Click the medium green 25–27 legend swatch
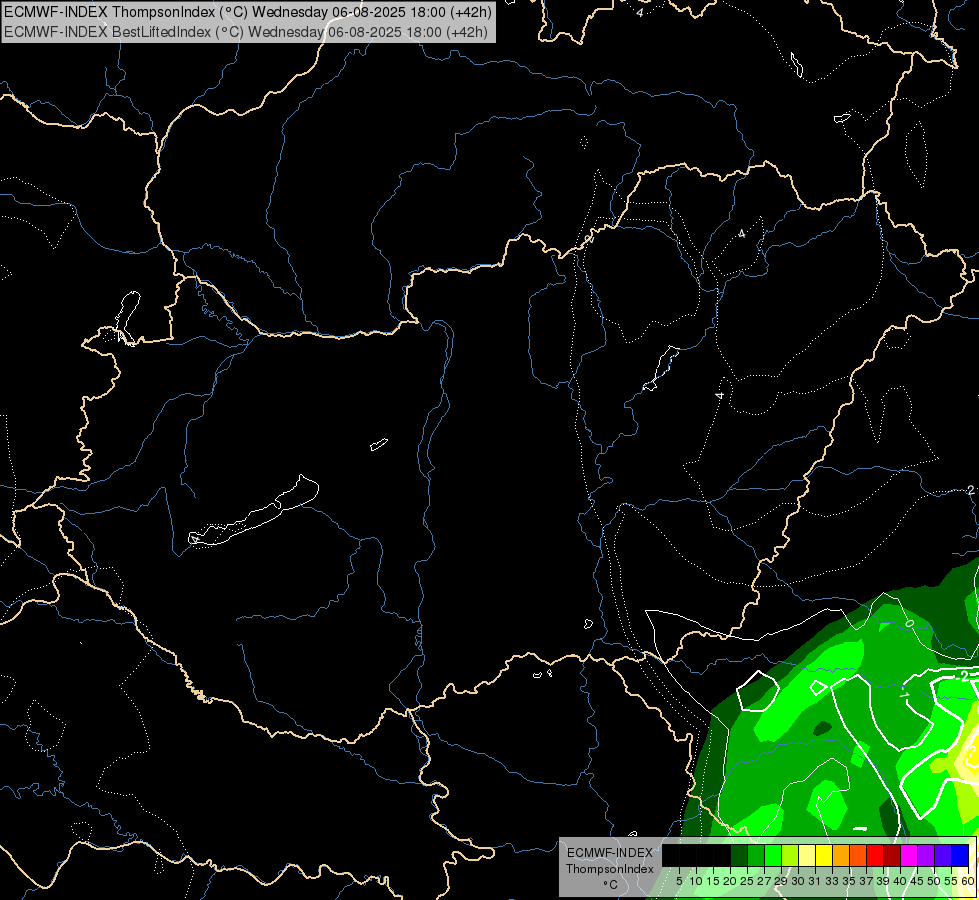The height and width of the screenshot is (900, 979). [756, 855]
